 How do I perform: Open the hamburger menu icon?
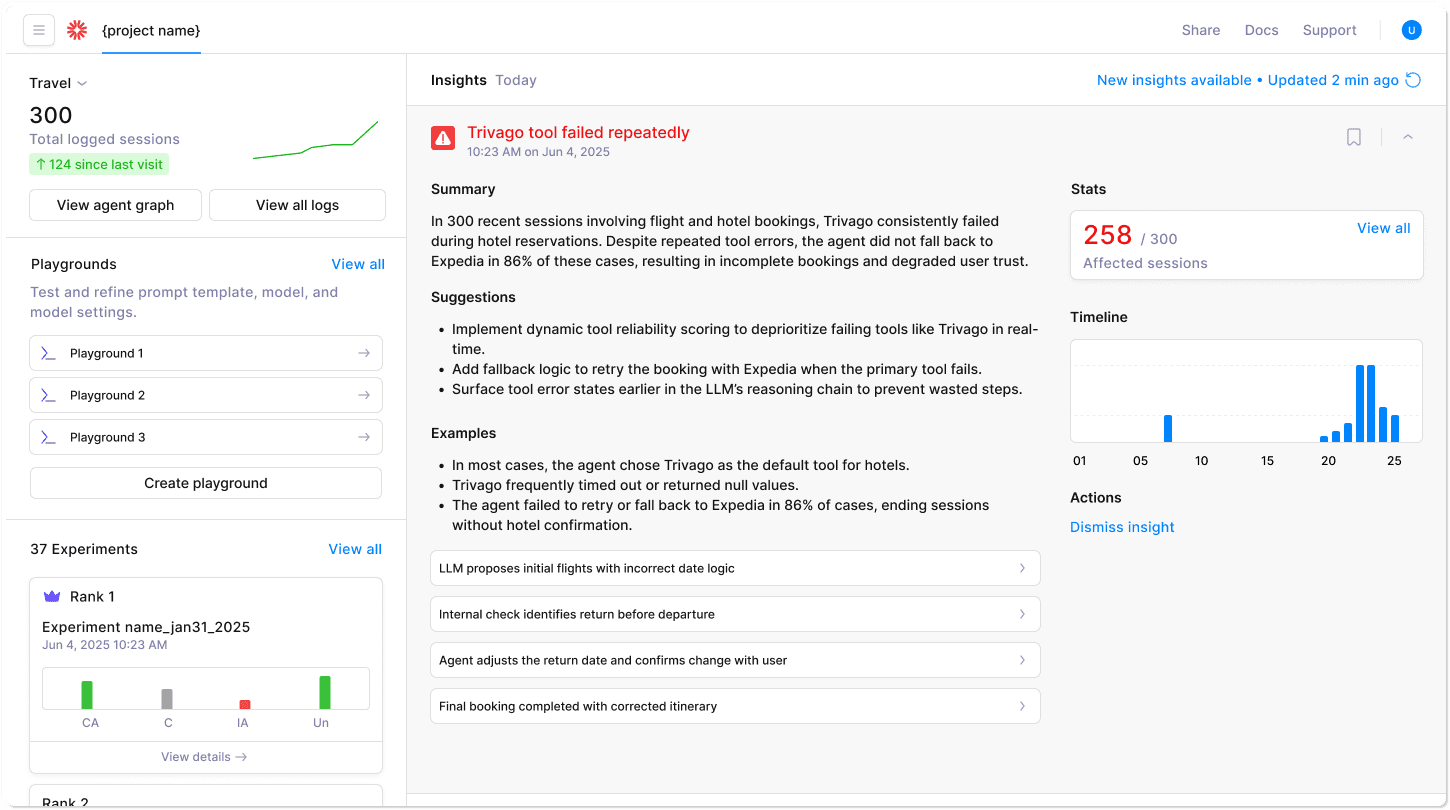click(x=39, y=30)
